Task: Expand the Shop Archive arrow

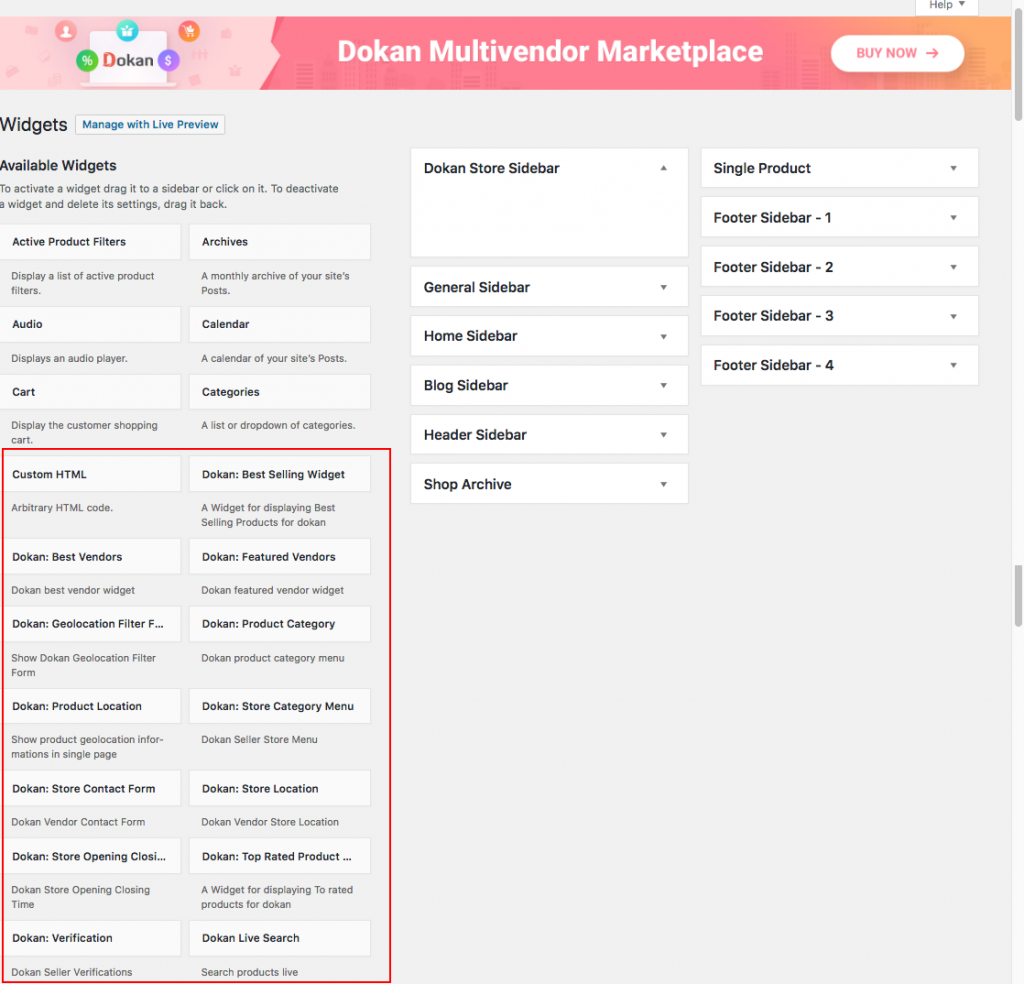Action: click(x=664, y=484)
